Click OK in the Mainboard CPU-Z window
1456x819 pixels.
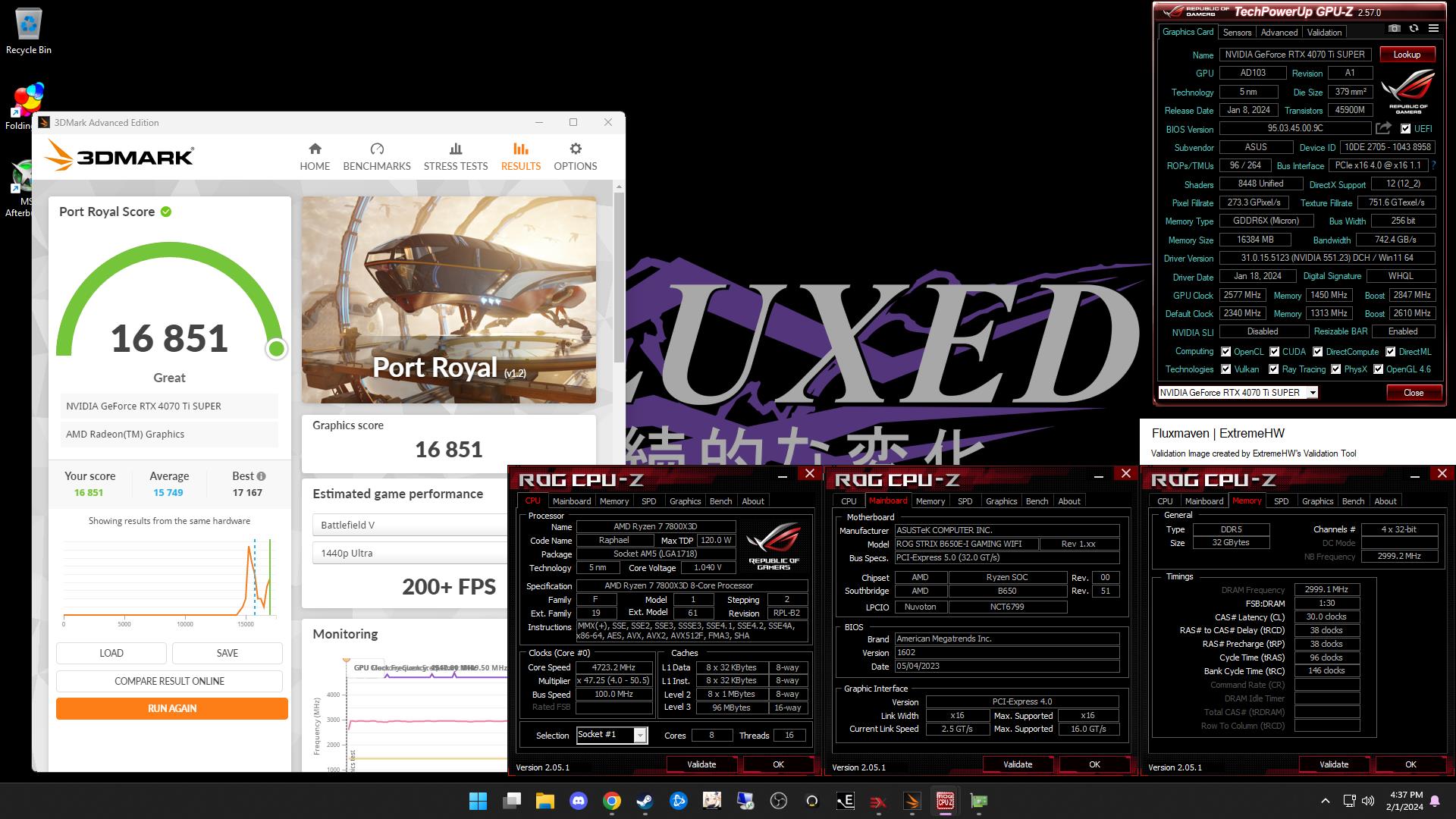pos(1094,764)
